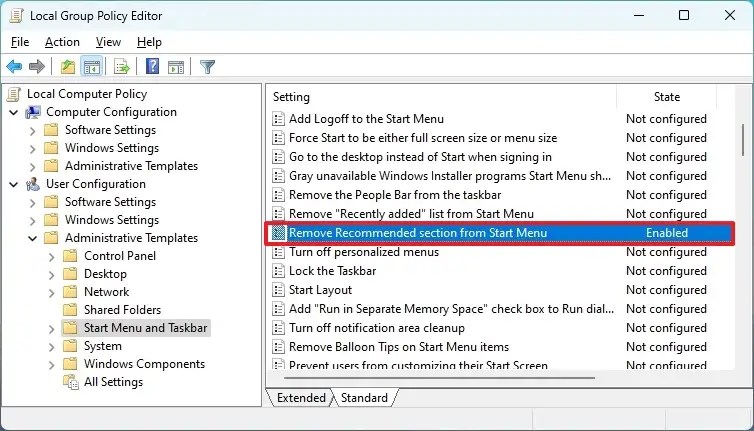The image size is (754, 431).
Task: Select Windows Components label in the tree
Action: [144, 364]
